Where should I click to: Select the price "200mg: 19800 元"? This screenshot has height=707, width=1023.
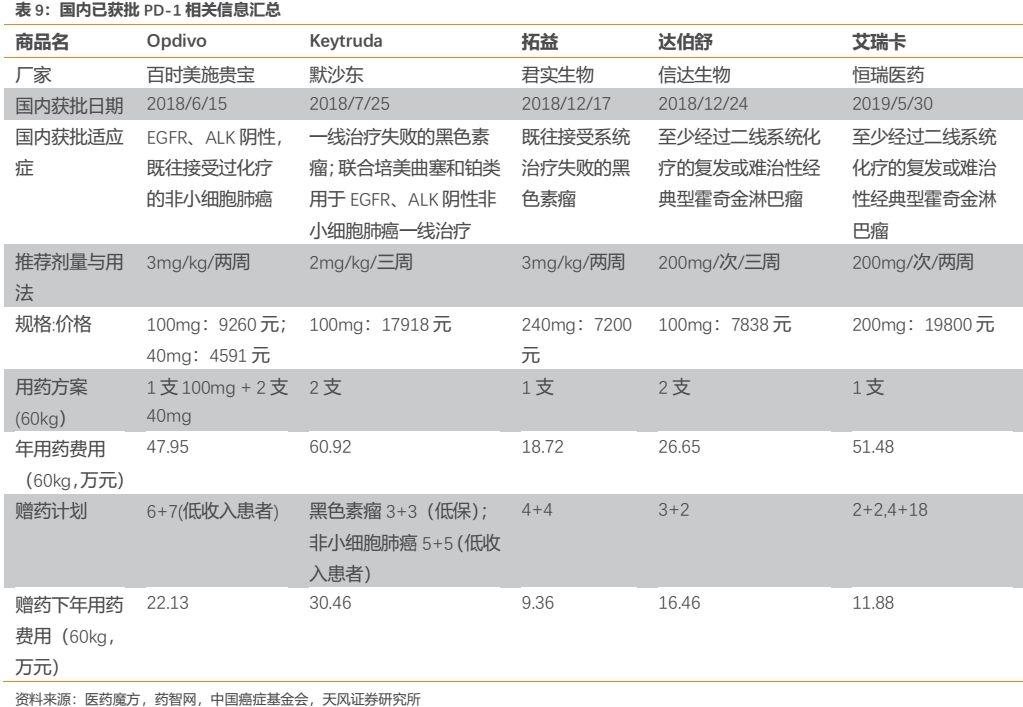(923, 324)
